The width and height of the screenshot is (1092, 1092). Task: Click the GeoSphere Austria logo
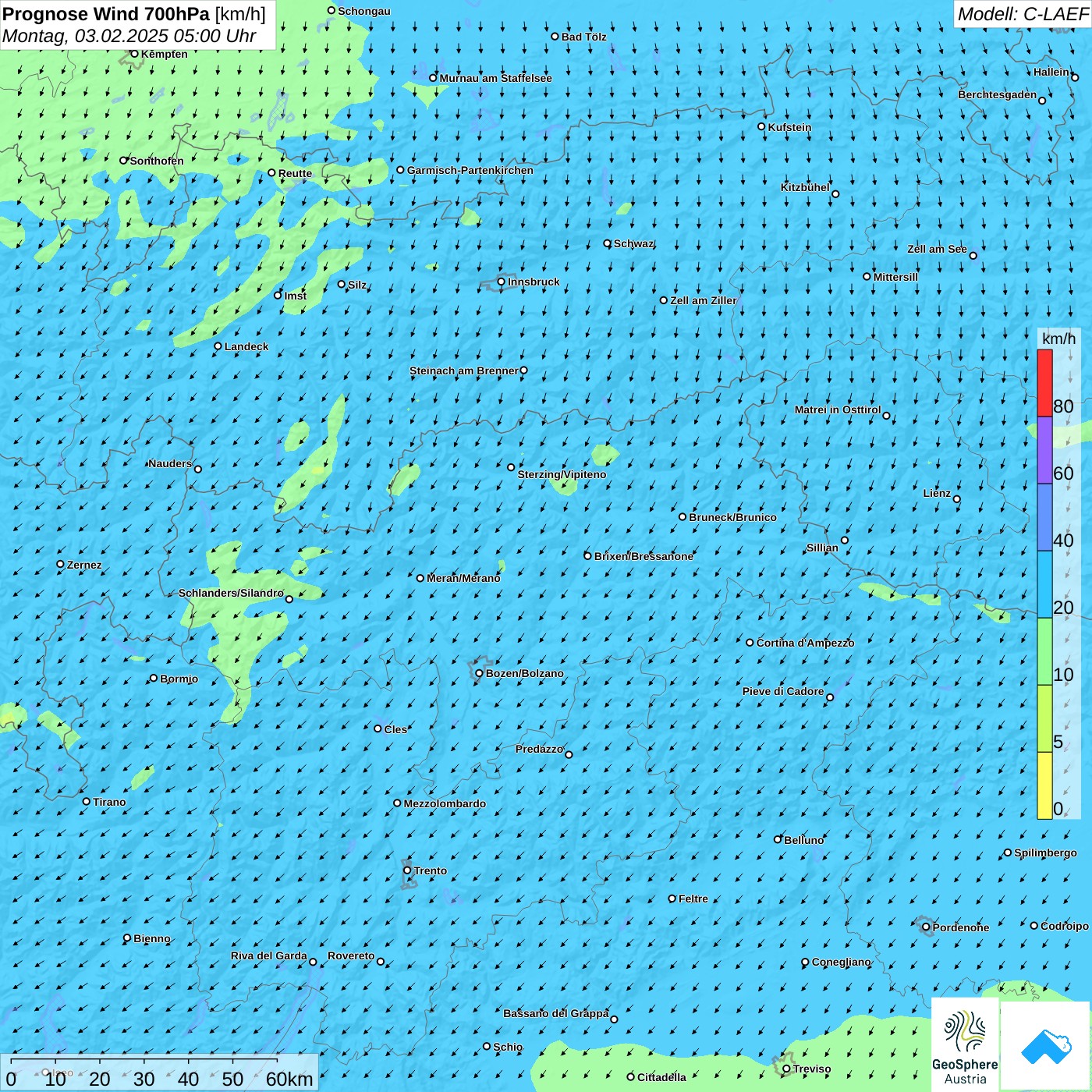click(966, 1046)
